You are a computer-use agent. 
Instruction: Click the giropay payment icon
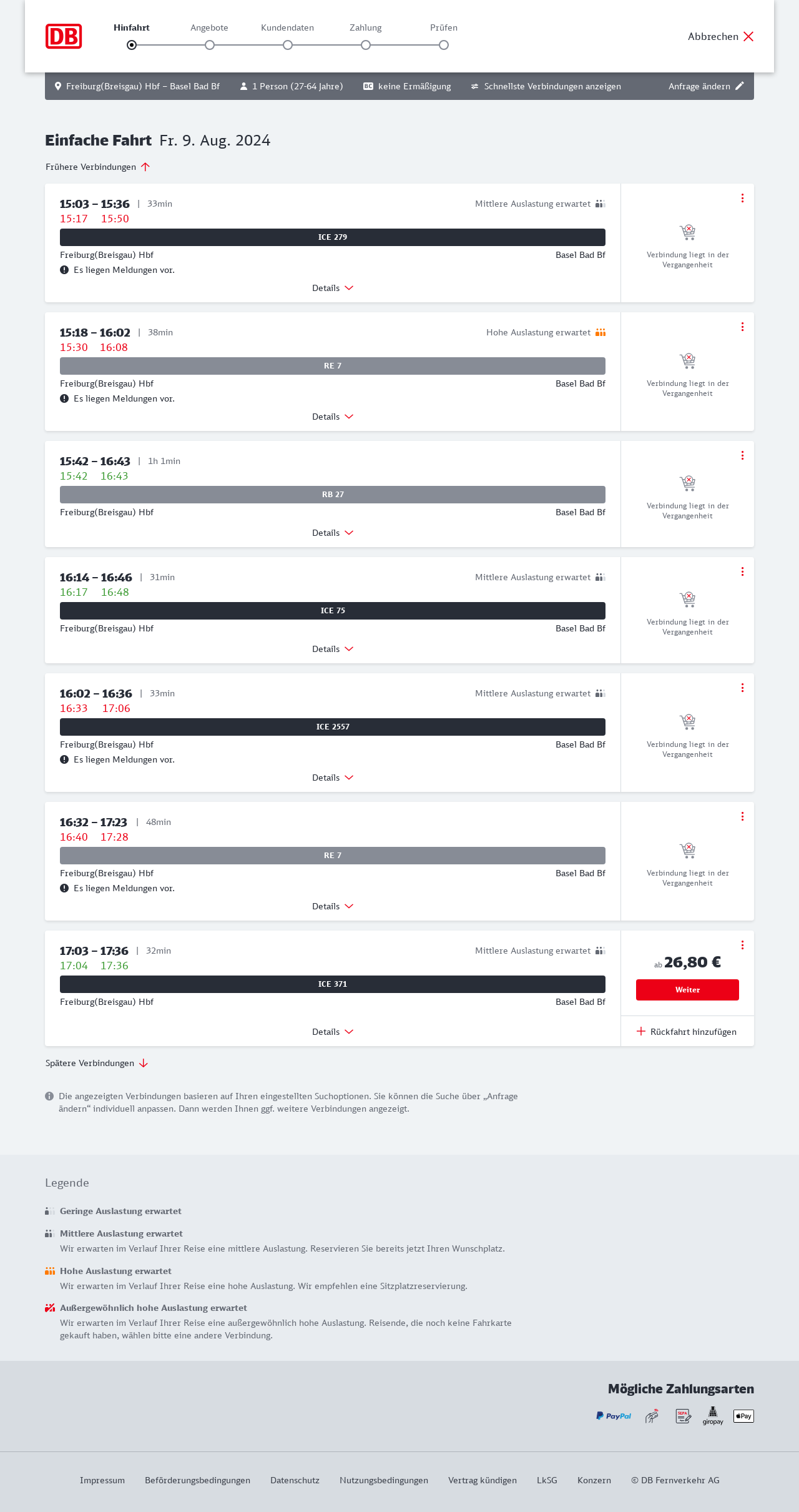713,1416
